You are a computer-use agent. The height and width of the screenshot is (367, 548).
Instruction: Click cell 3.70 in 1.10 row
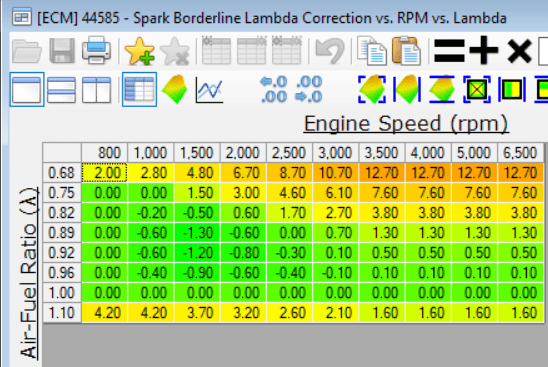197,312
